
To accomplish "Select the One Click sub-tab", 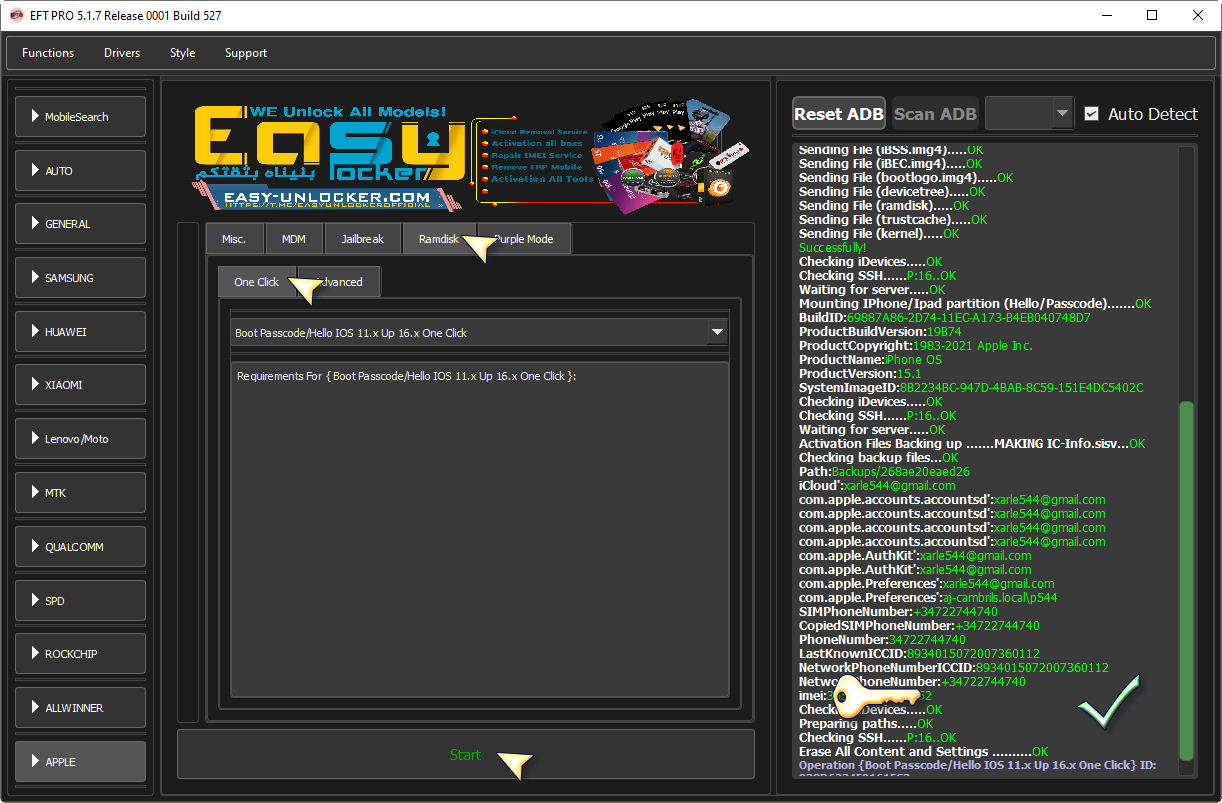I will [257, 282].
